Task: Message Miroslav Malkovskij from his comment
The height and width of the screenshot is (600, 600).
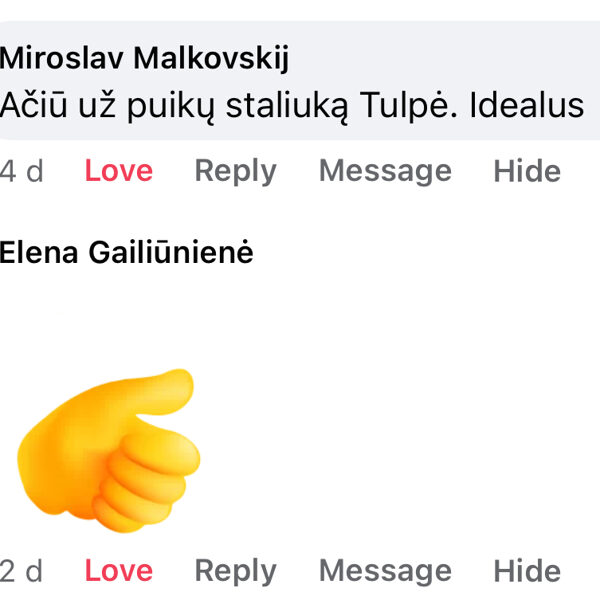Action: [385, 171]
